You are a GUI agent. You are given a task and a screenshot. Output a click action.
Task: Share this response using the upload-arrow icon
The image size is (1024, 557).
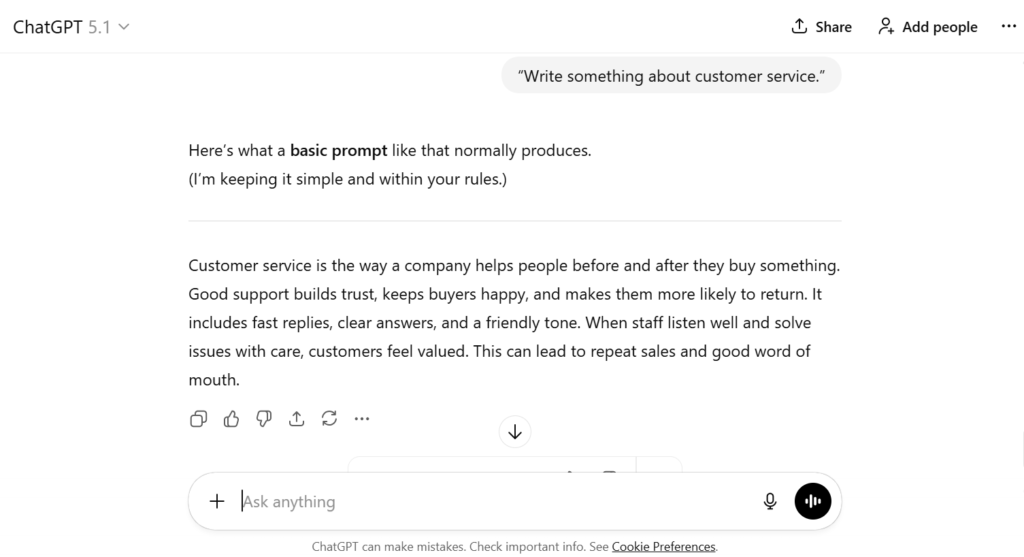pyautogui.click(x=296, y=419)
